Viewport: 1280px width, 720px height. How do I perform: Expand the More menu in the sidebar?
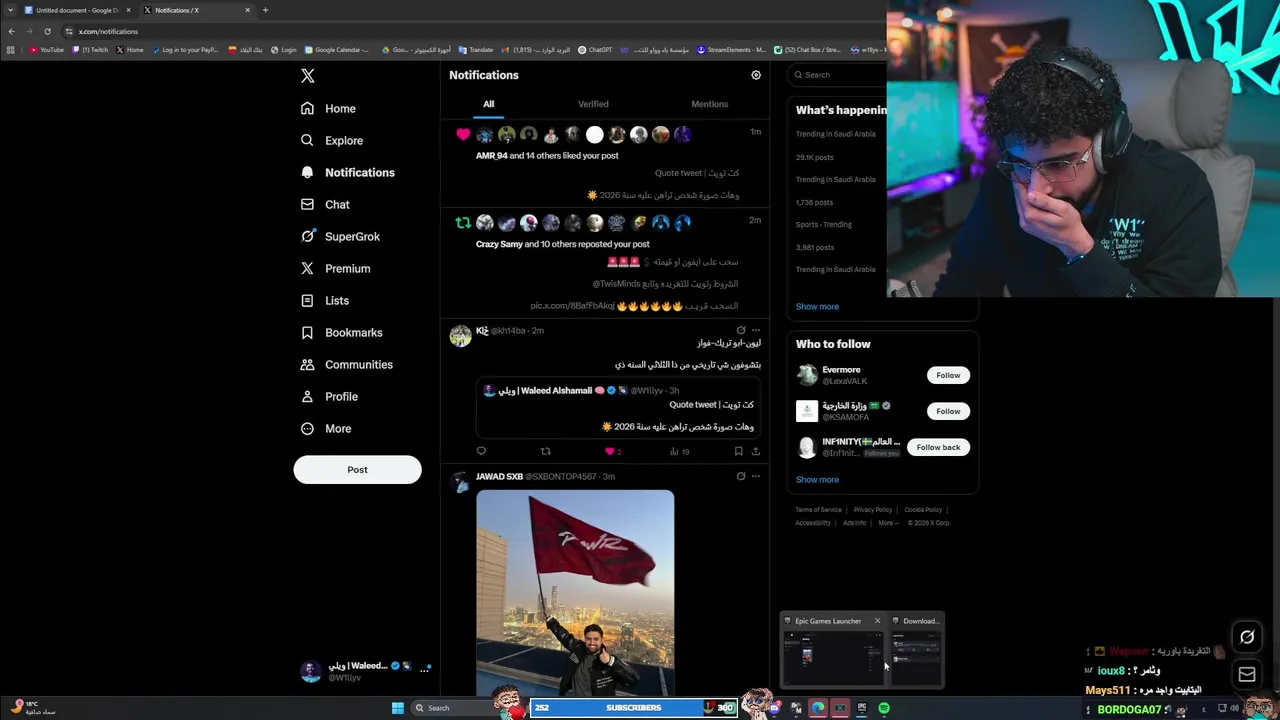click(326, 428)
